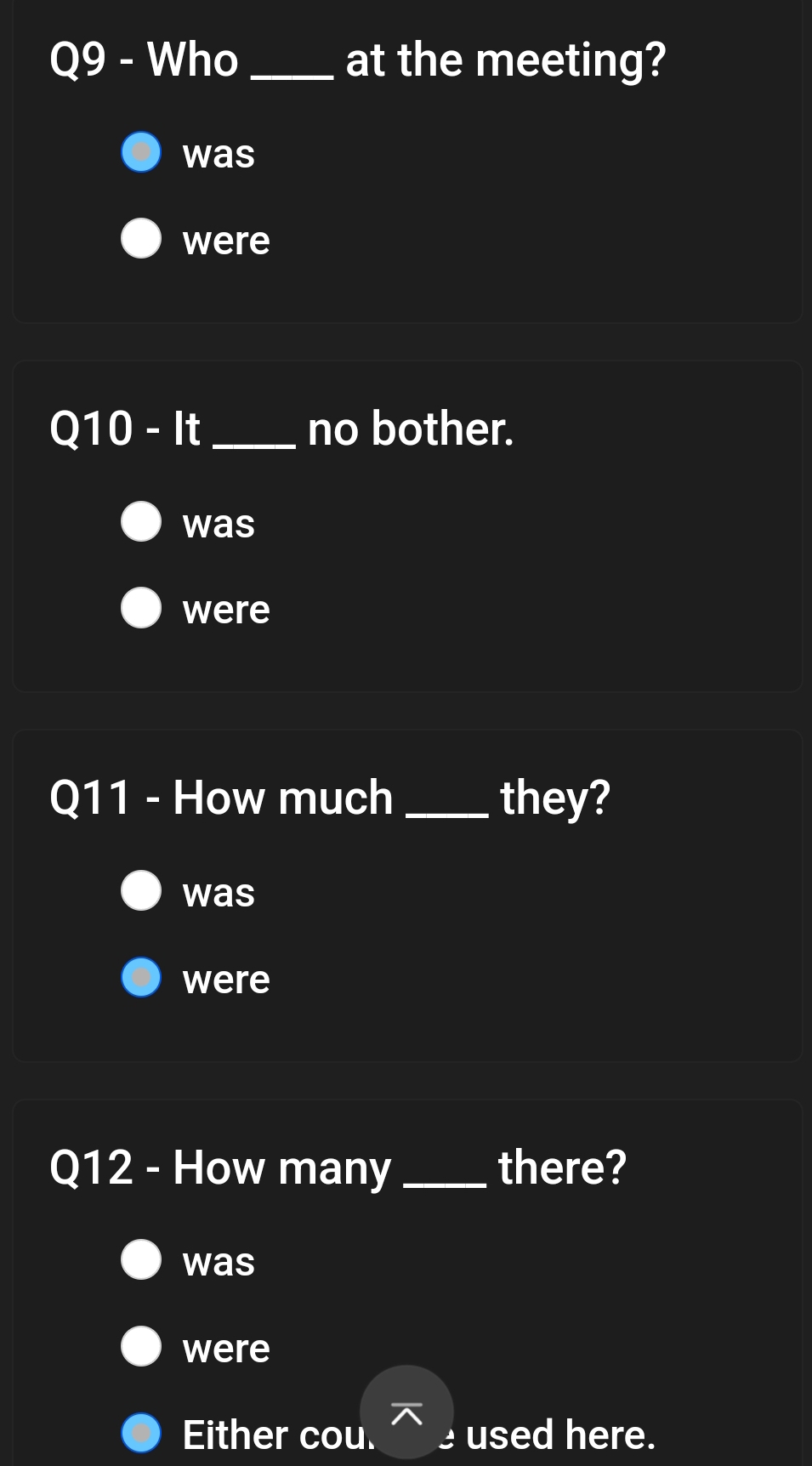
Task: Click the 'was' label under Q12
Action: tap(219, 1261)
